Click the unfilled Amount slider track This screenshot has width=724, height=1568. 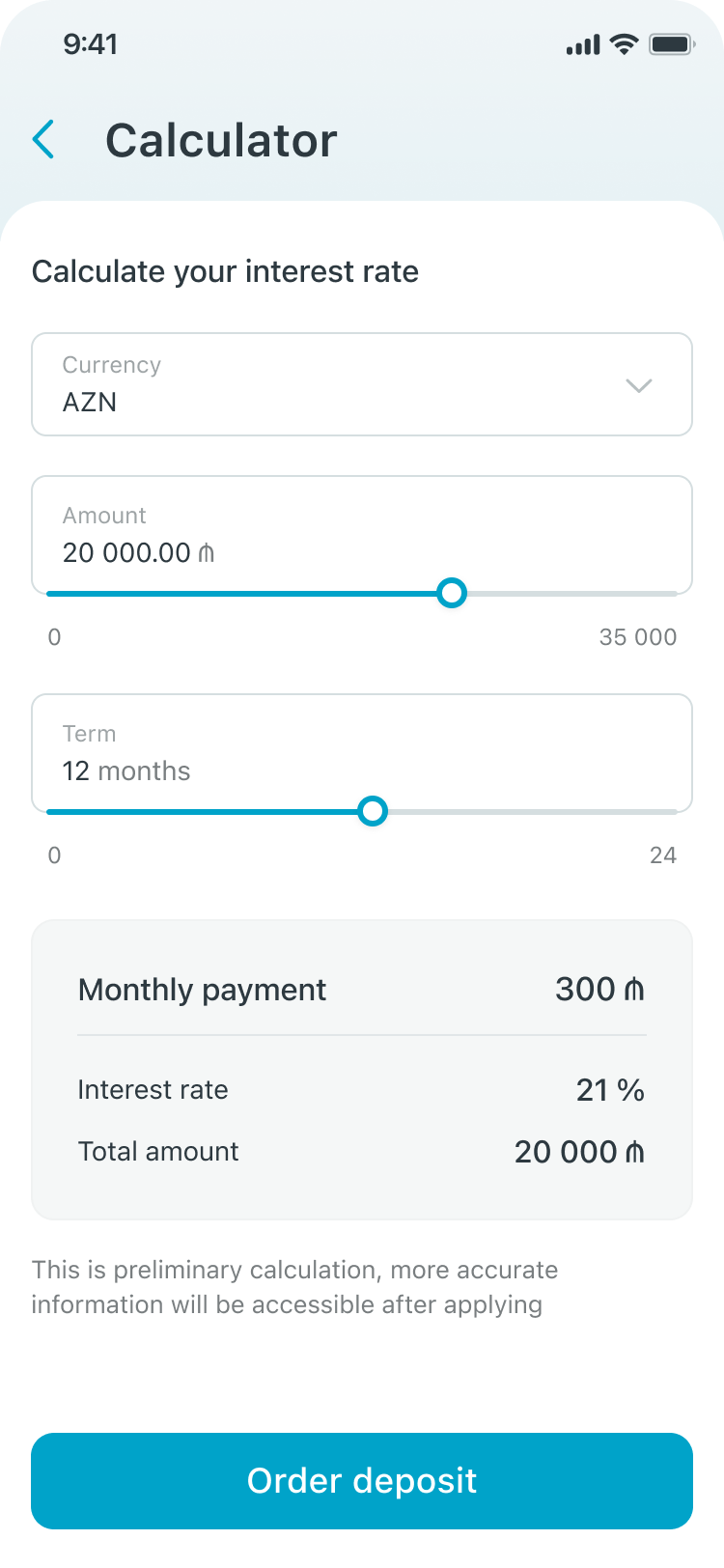click(570, 593)
